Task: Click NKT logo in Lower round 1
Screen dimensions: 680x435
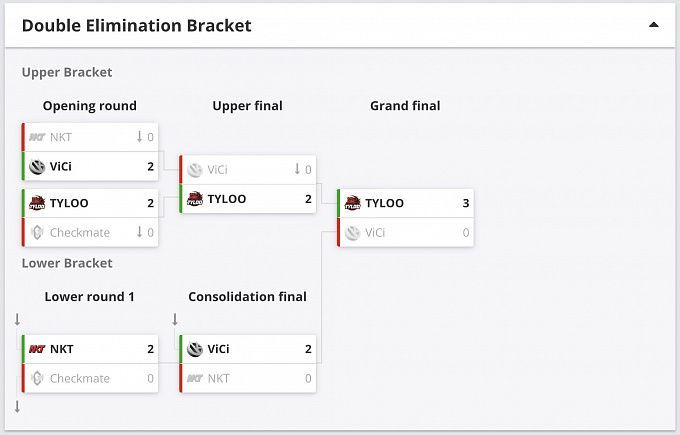Action: pyautogui.click(x=37, y=350)
